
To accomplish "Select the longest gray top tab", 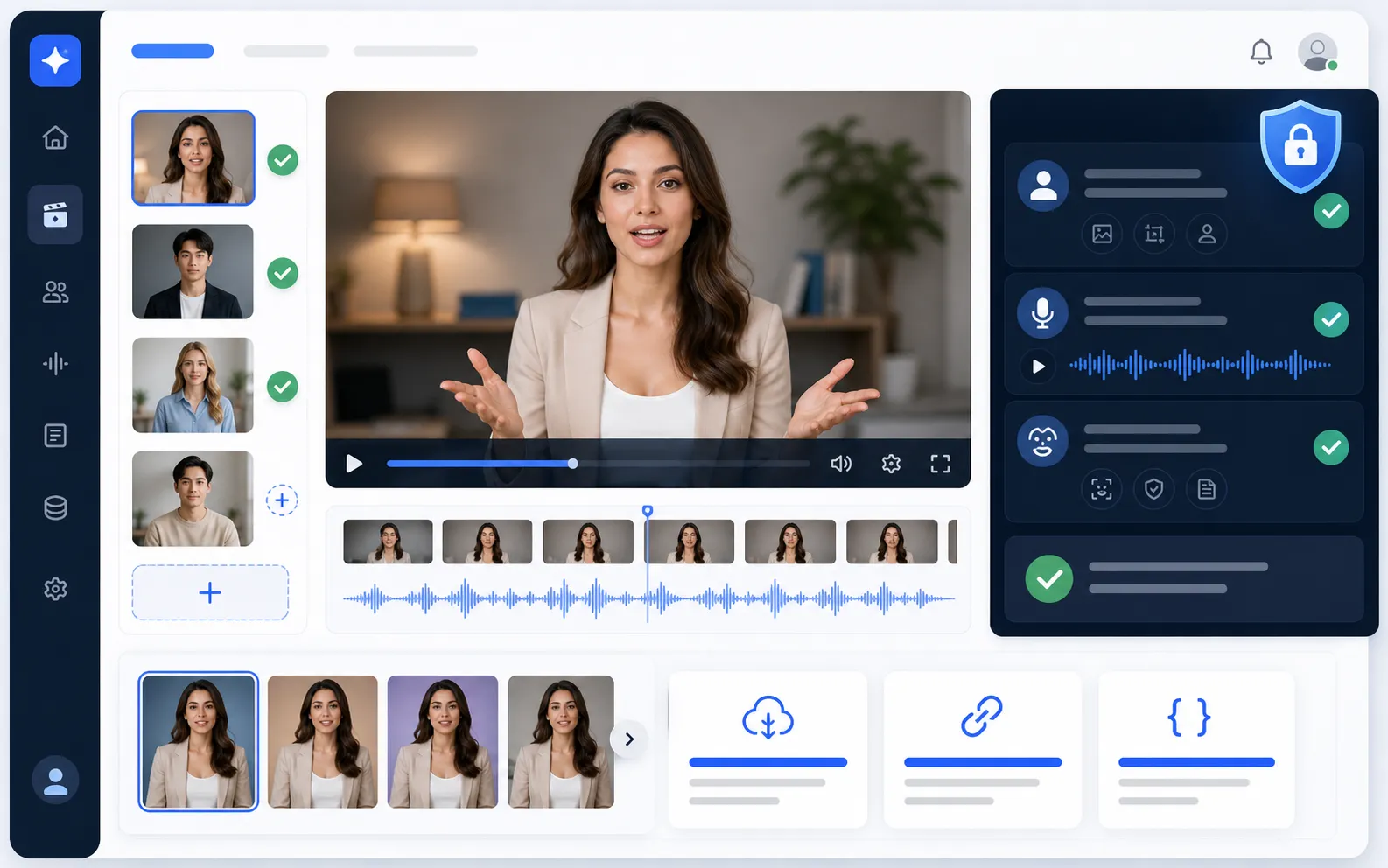I will click(x=416, y=51).
